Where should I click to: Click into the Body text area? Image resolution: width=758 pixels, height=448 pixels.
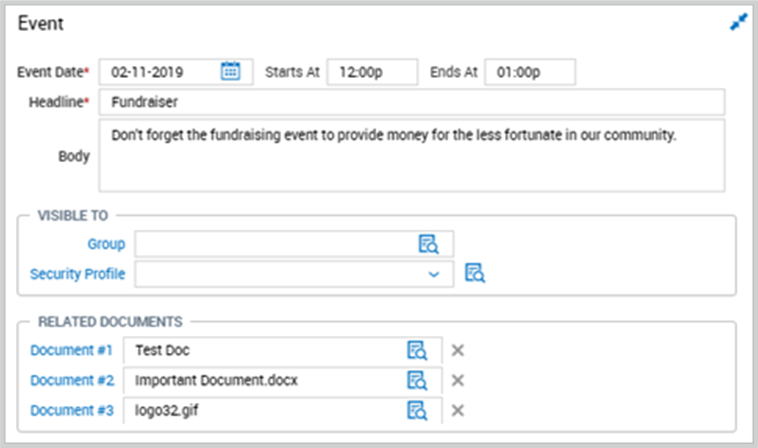point(412,156)
